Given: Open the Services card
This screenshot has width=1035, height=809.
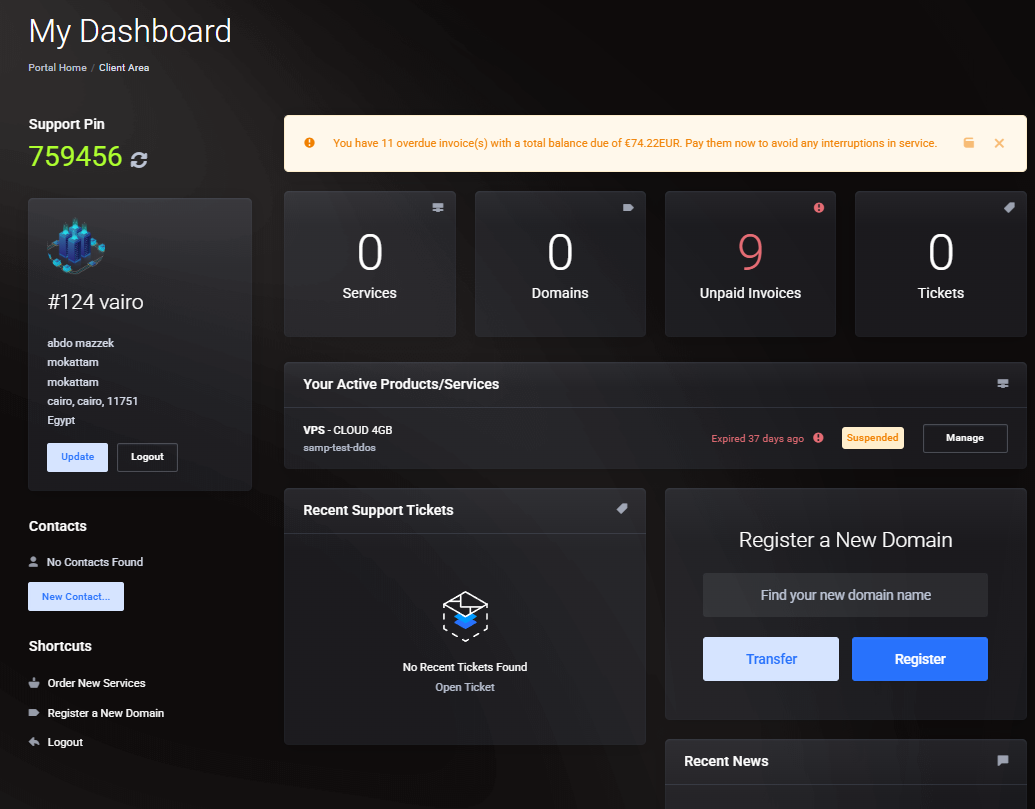Looking at the screenshot, I should coord(370,264).
